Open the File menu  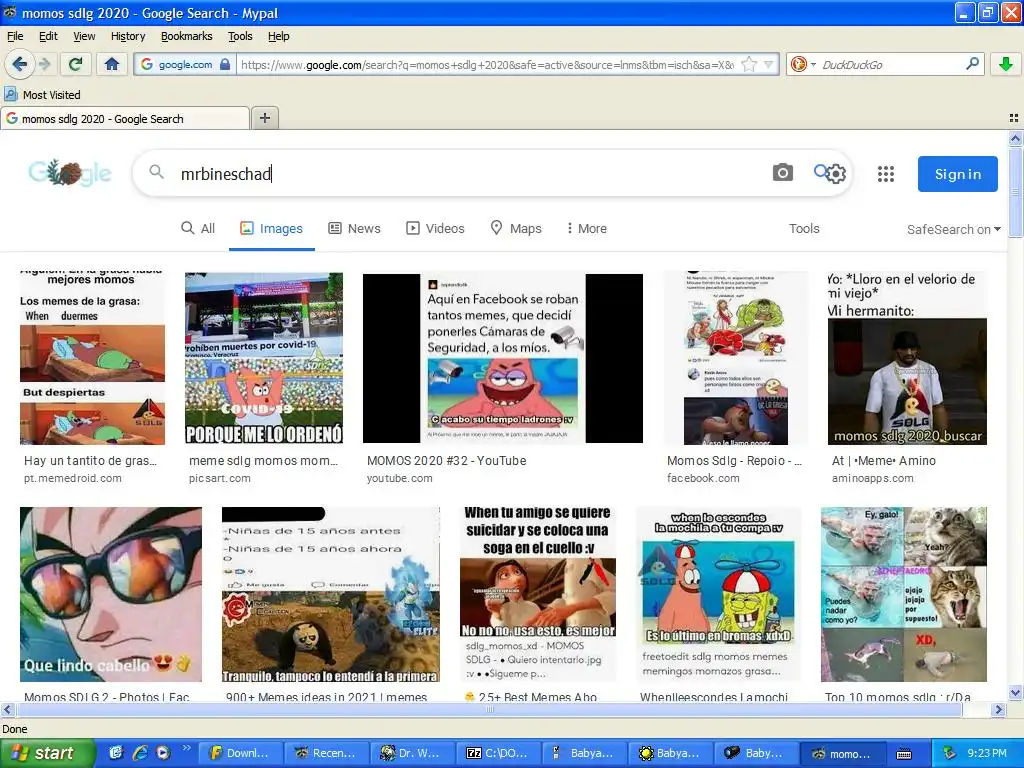tap(15, 36)
